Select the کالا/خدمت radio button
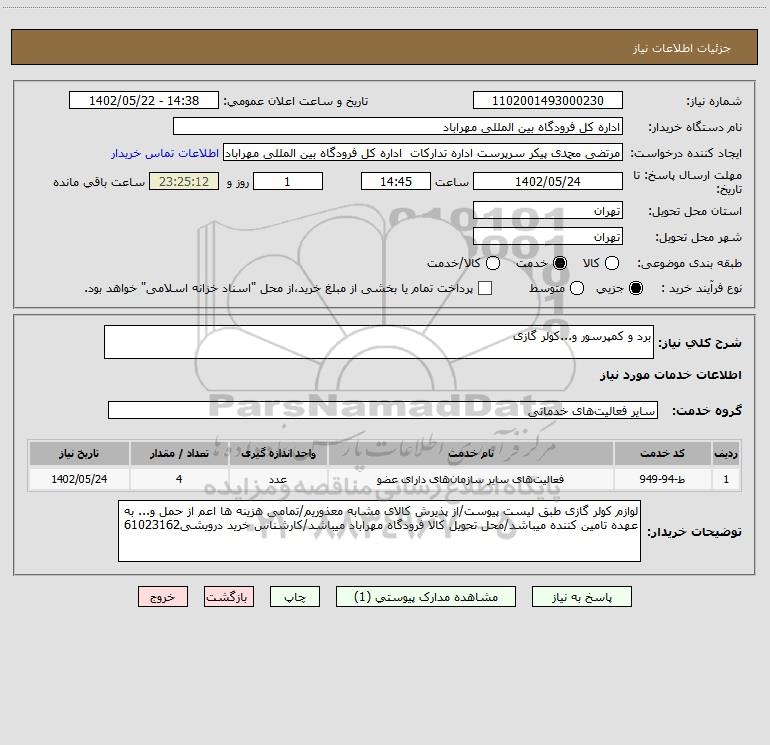The image size is (770, 745). coord(493,263)
